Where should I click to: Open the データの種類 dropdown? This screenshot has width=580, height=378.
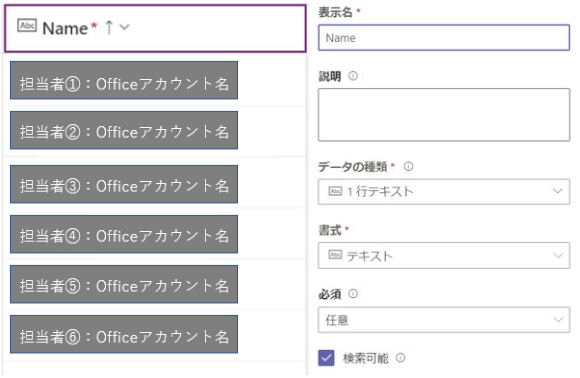pyautogui.click(x=444, y=192)
